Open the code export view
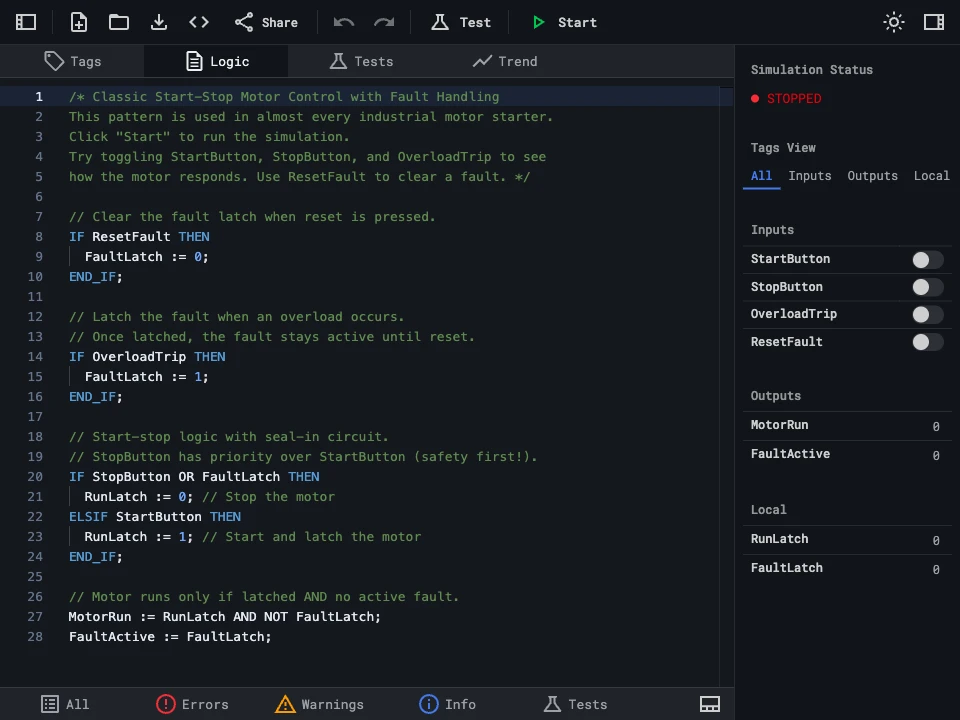This screenshot has height=720, width=960. coord(198,21)
